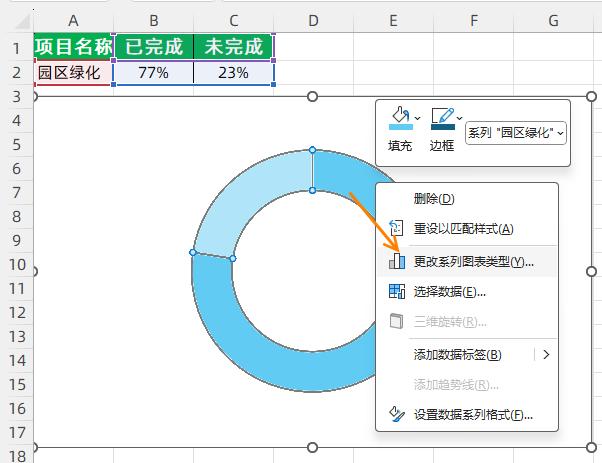Expand the 添加数据标签 submenu arrow
This screenshot has height=463, width=602.
(x=546, y=354)
